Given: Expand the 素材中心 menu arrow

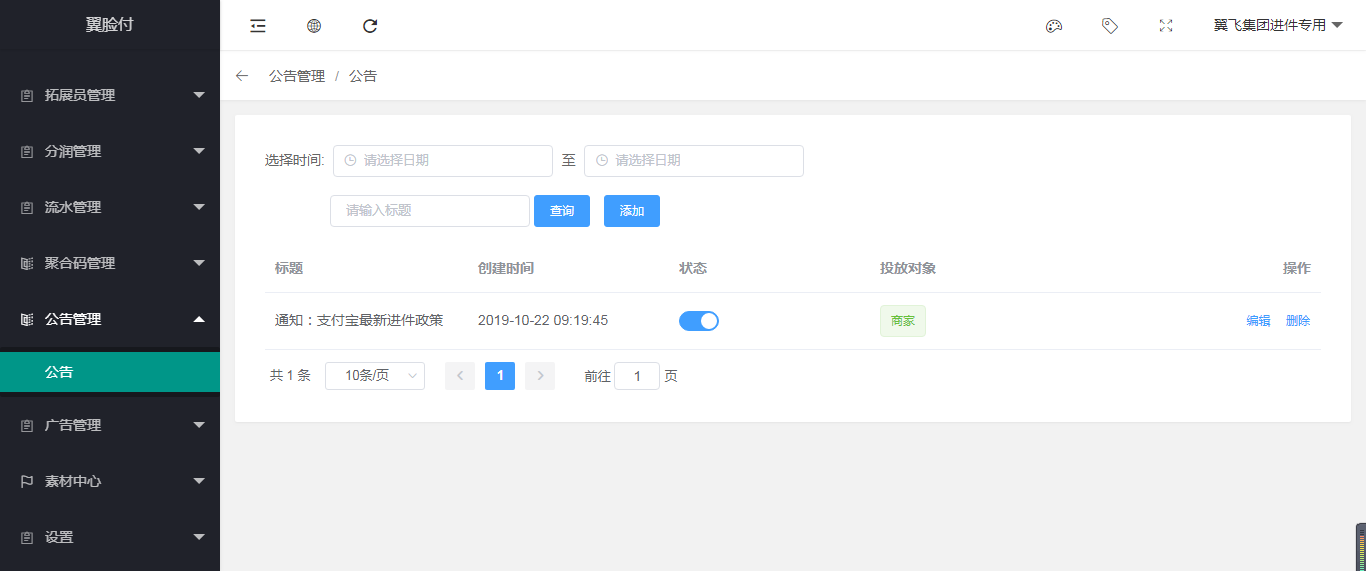Looking at the screenshot, I should tap(199, 481).
